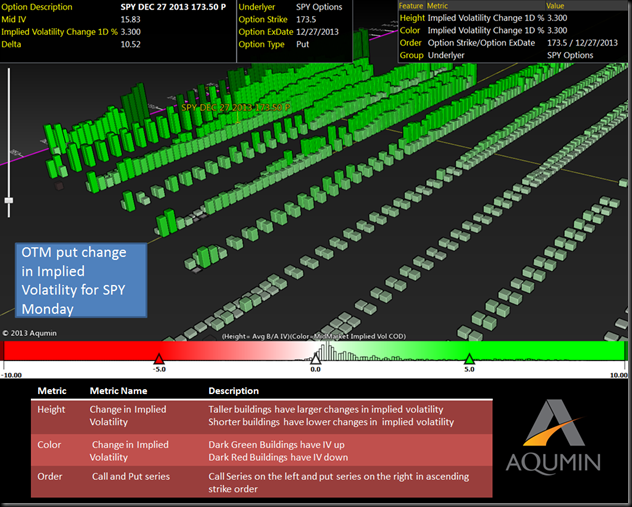
Task: Click 'Option Strike/Option ExDate' metric text
Action: coord(481,43)
